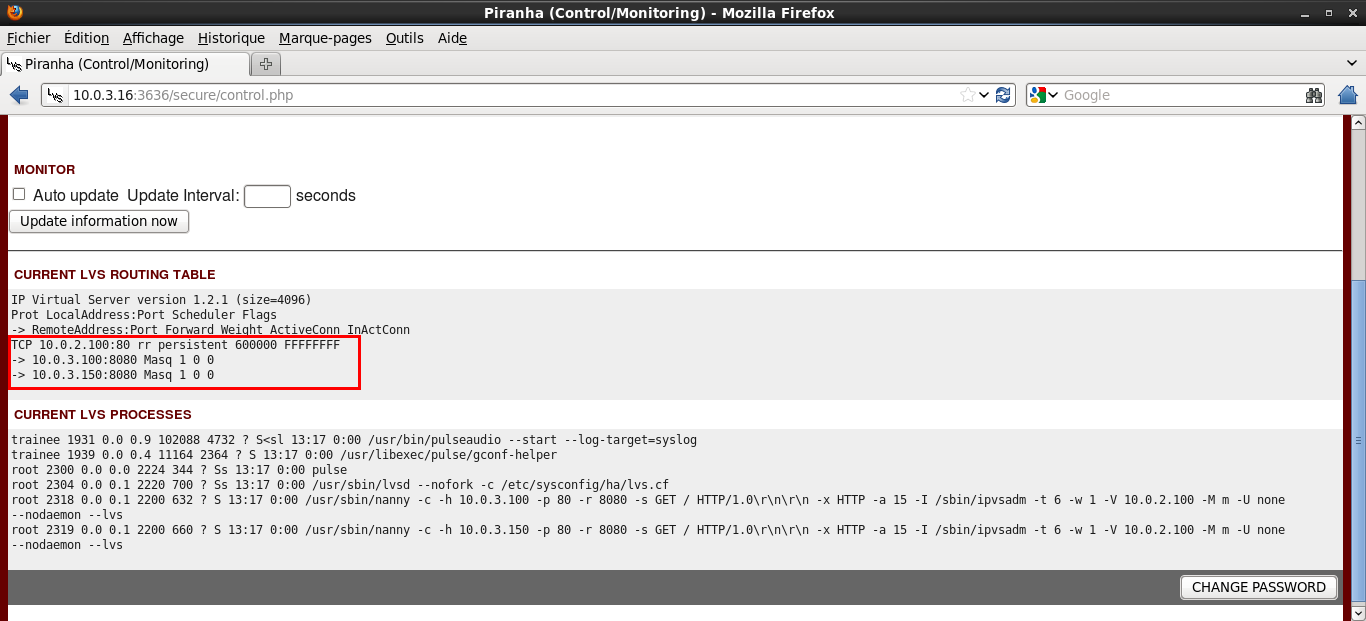Screen dimensions: 1366x621
Task: Open the Marque-pages menu
Action: (x=325, y=38)
